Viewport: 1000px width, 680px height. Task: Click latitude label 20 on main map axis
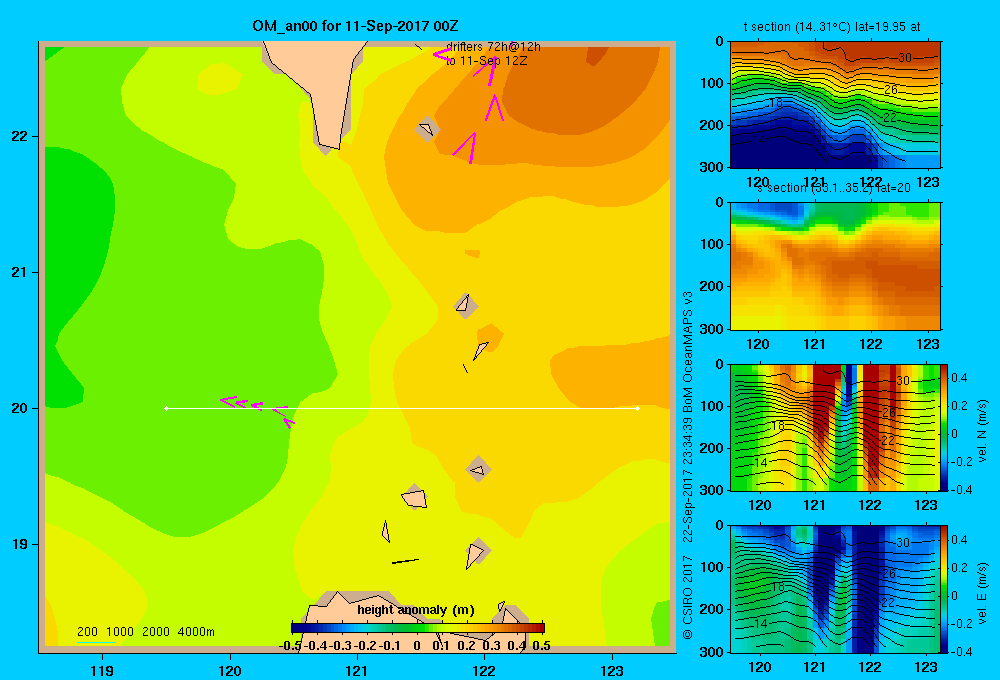(x=19, y=408)
